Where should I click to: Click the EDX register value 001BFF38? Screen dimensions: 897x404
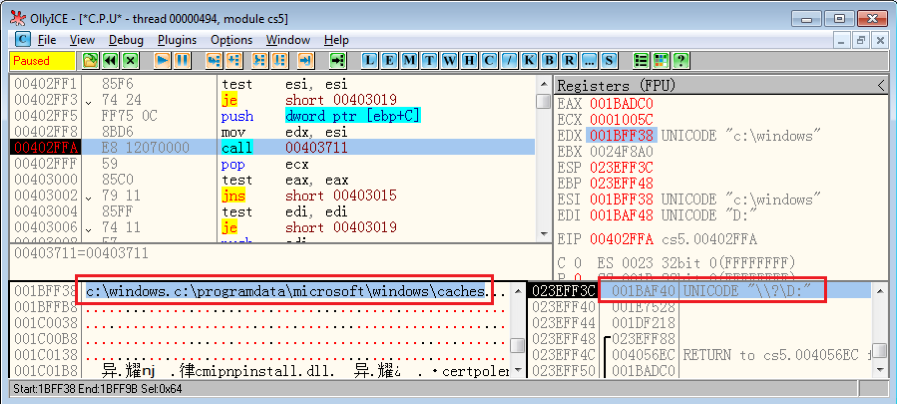point(621,136)
